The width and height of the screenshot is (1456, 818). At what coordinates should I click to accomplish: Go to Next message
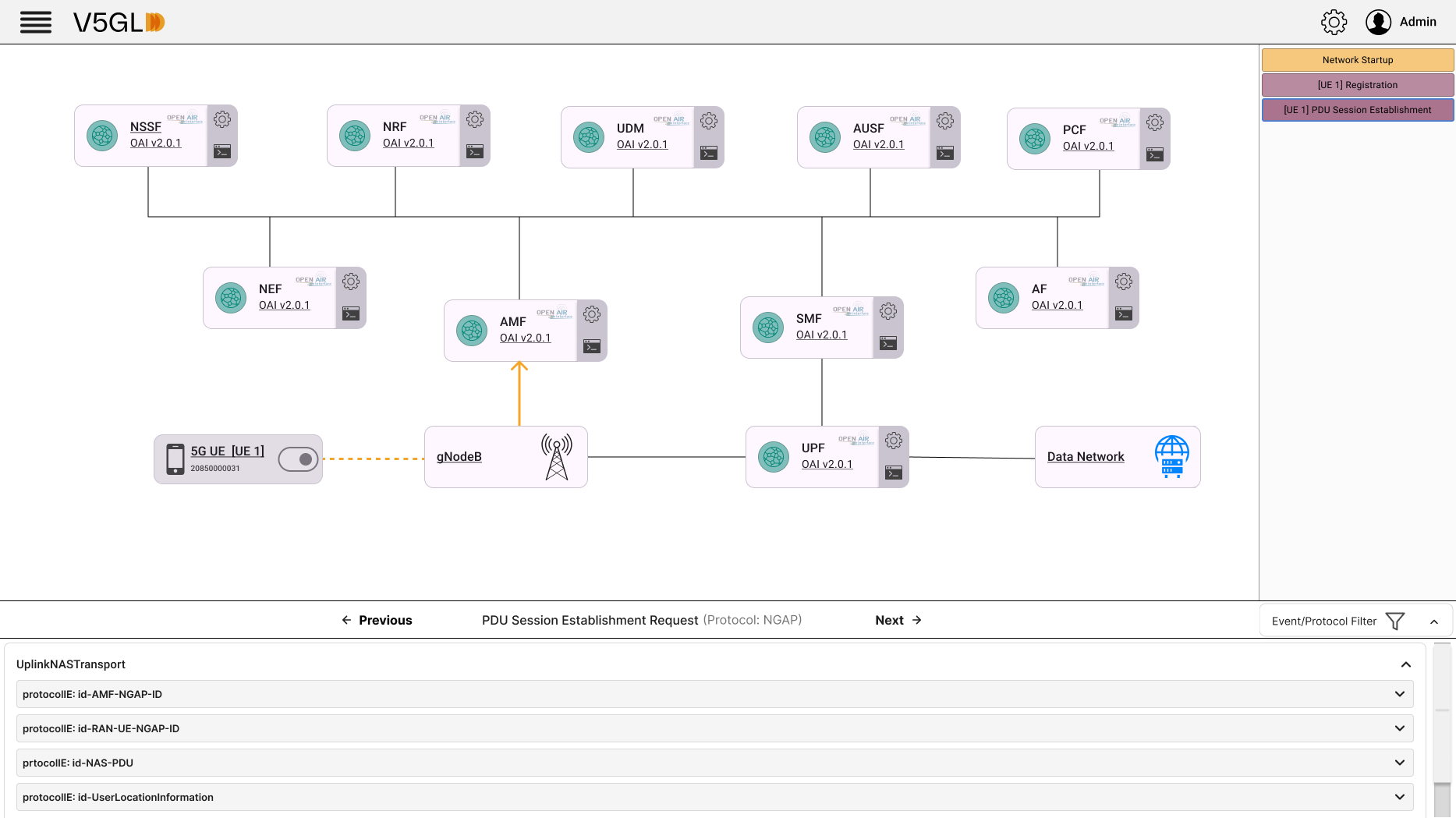pyautogui.click(x=898, y=620)
